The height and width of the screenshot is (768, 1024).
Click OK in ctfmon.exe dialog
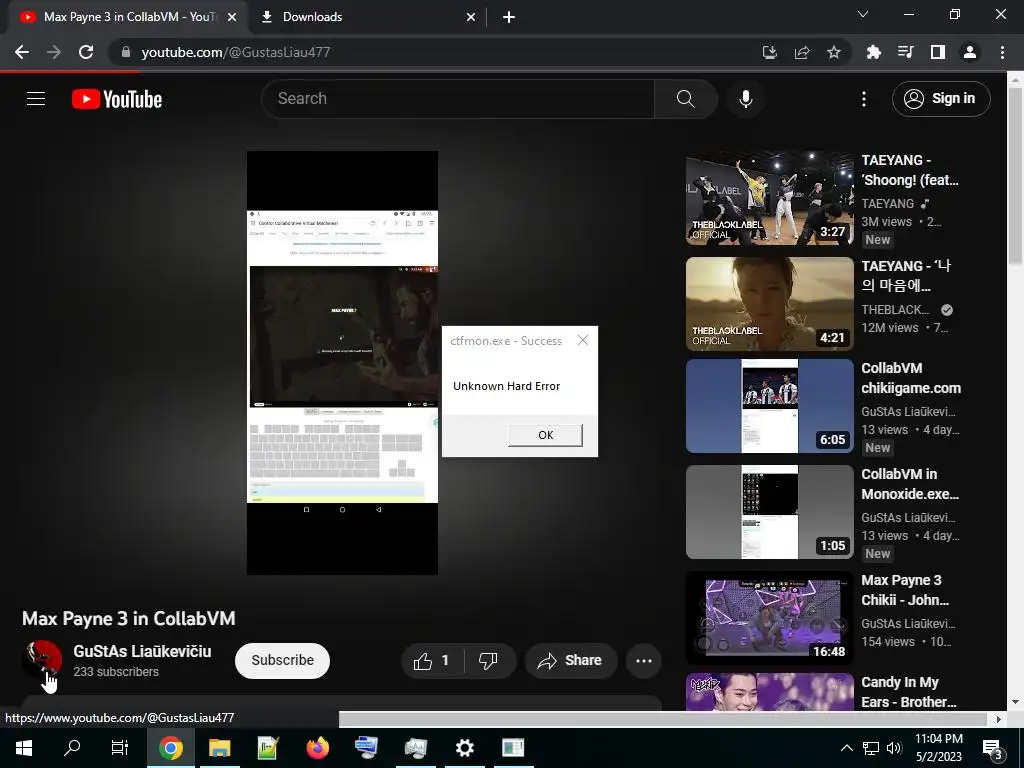[x=545, y=435]
